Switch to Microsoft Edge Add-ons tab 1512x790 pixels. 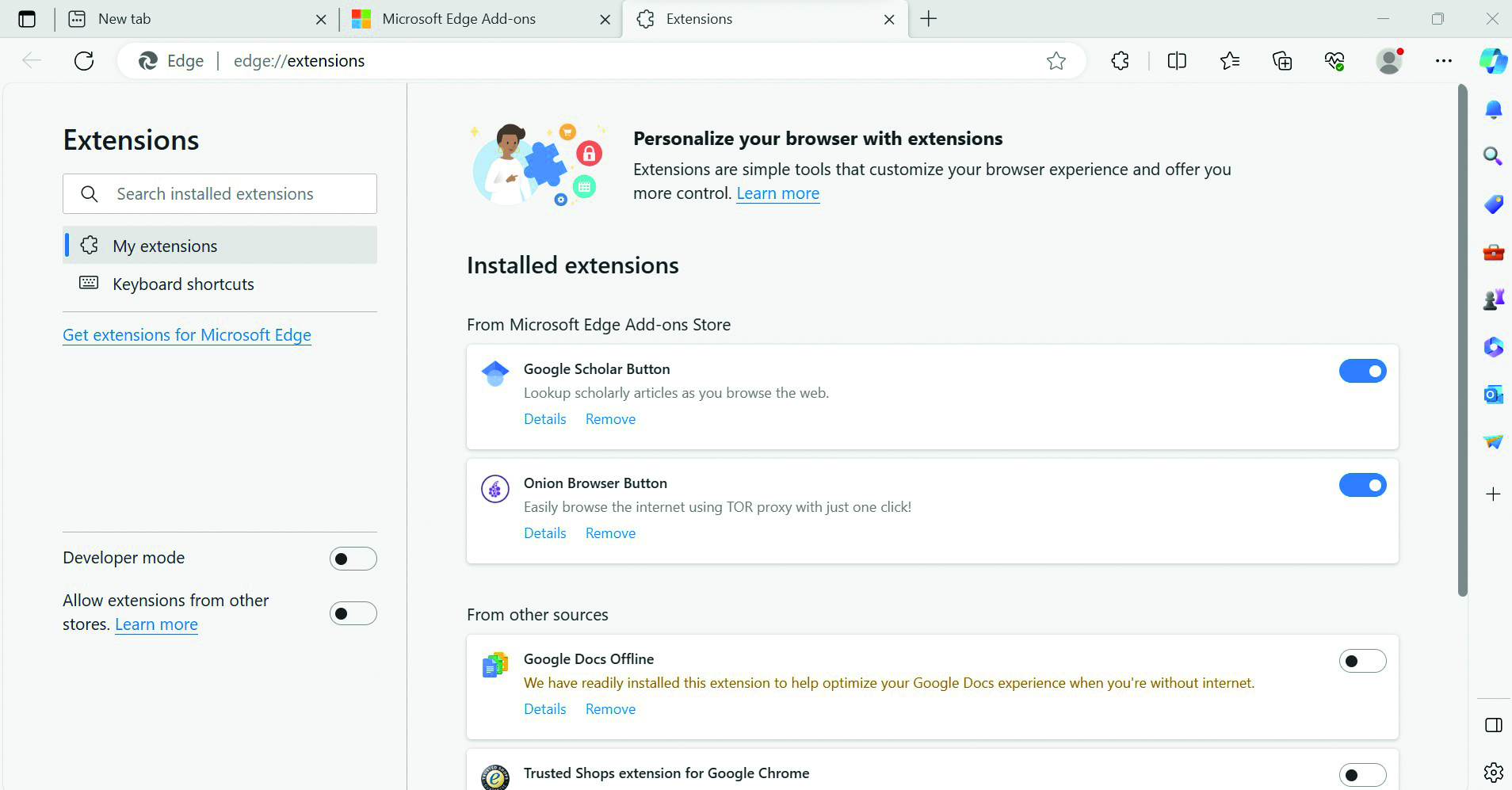pyautogui.click(x=480, y=19)
